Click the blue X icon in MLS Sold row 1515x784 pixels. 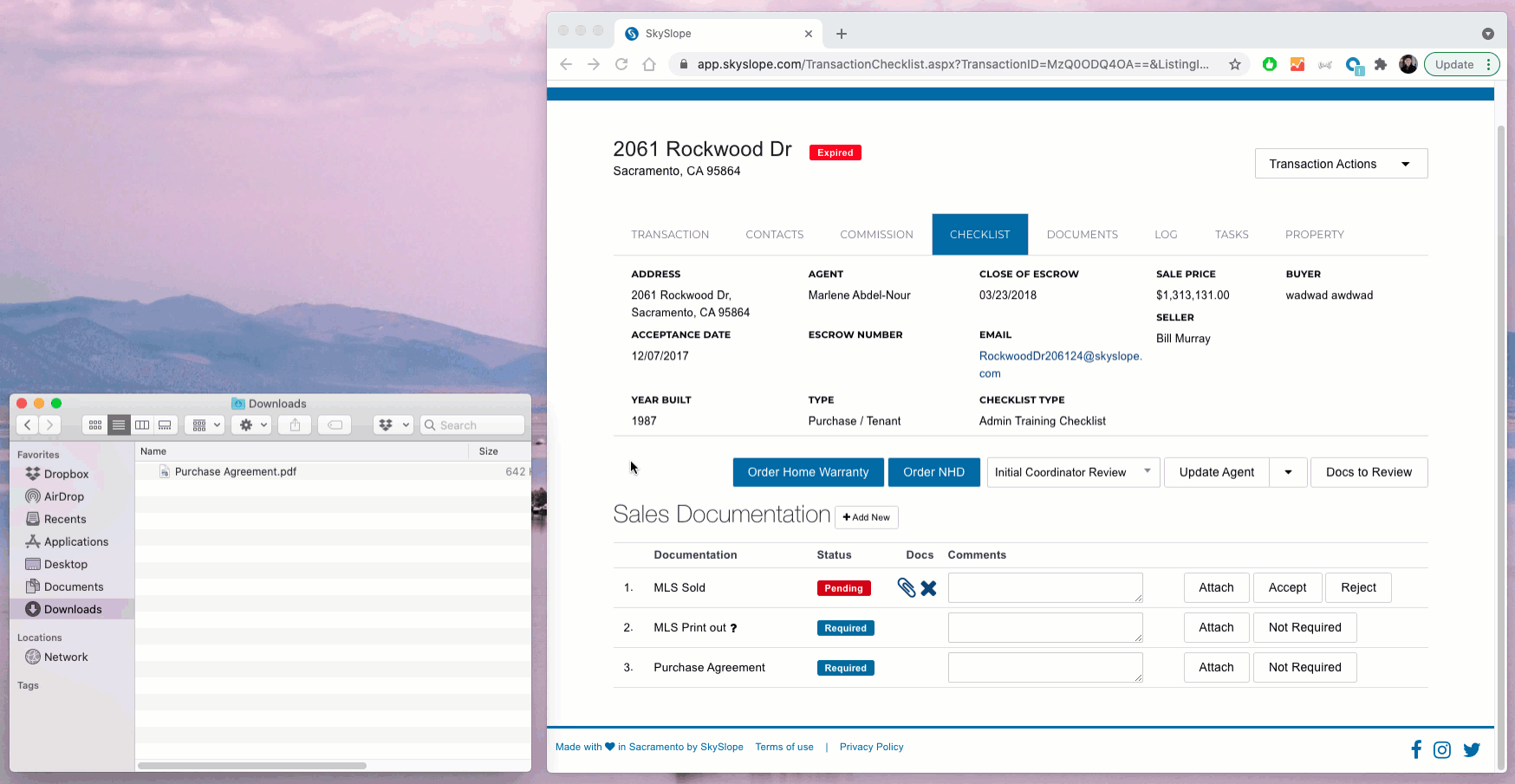click(x=928, y=588)
